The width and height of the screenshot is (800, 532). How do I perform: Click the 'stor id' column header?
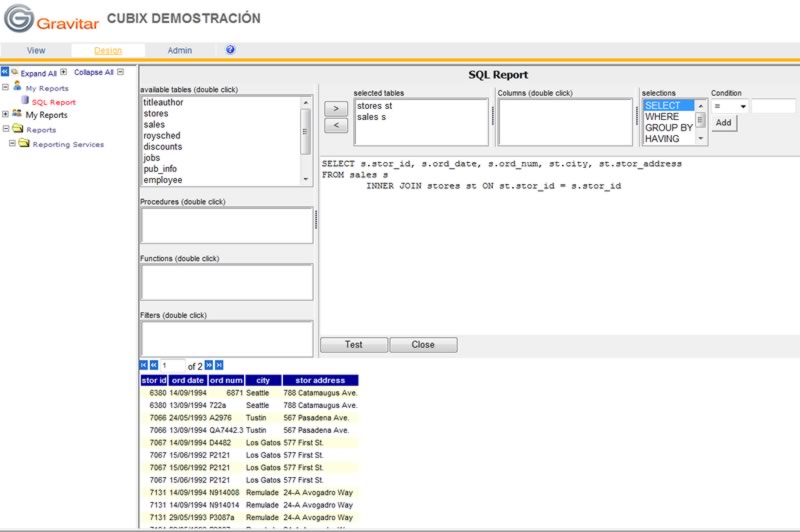point(154,381)
